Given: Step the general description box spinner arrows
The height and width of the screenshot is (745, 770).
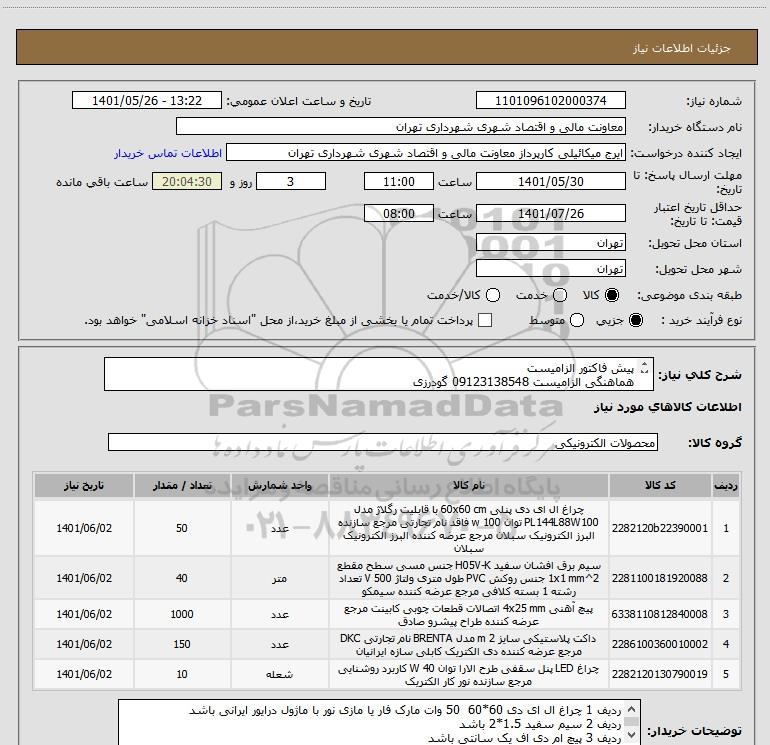Looking at the screenshot, I should (x=645, y=367).
